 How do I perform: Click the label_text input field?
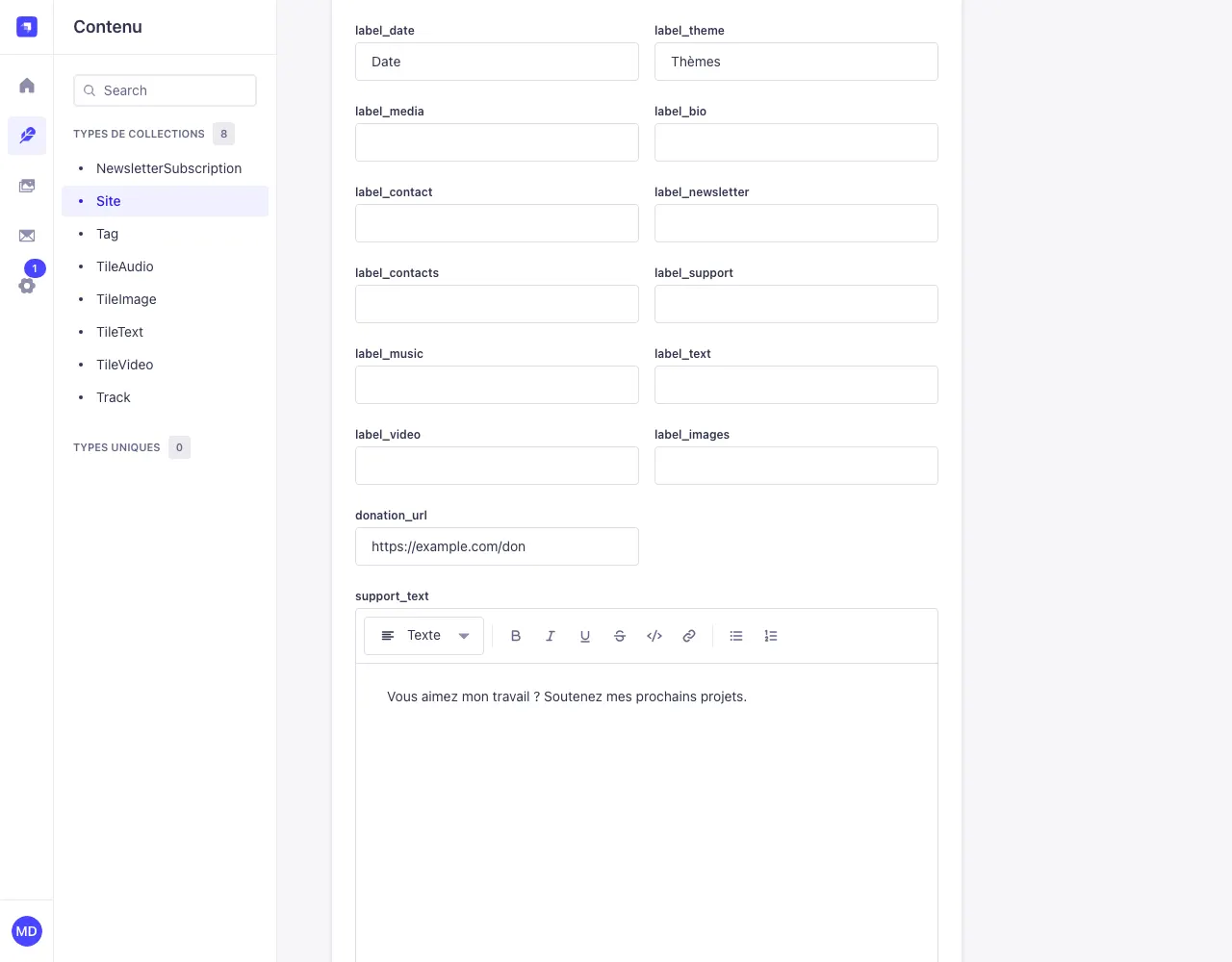point(796,385)
